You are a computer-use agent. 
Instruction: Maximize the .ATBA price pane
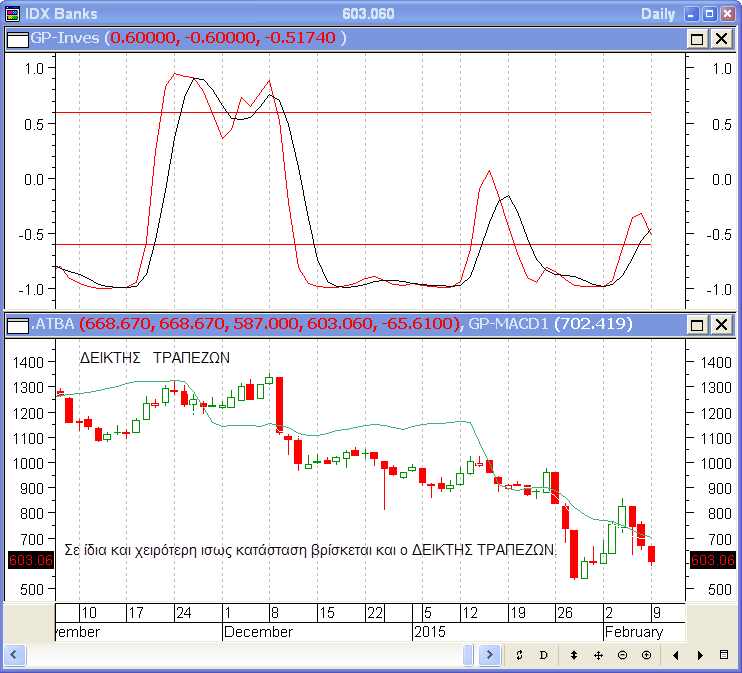click(697, 325)
